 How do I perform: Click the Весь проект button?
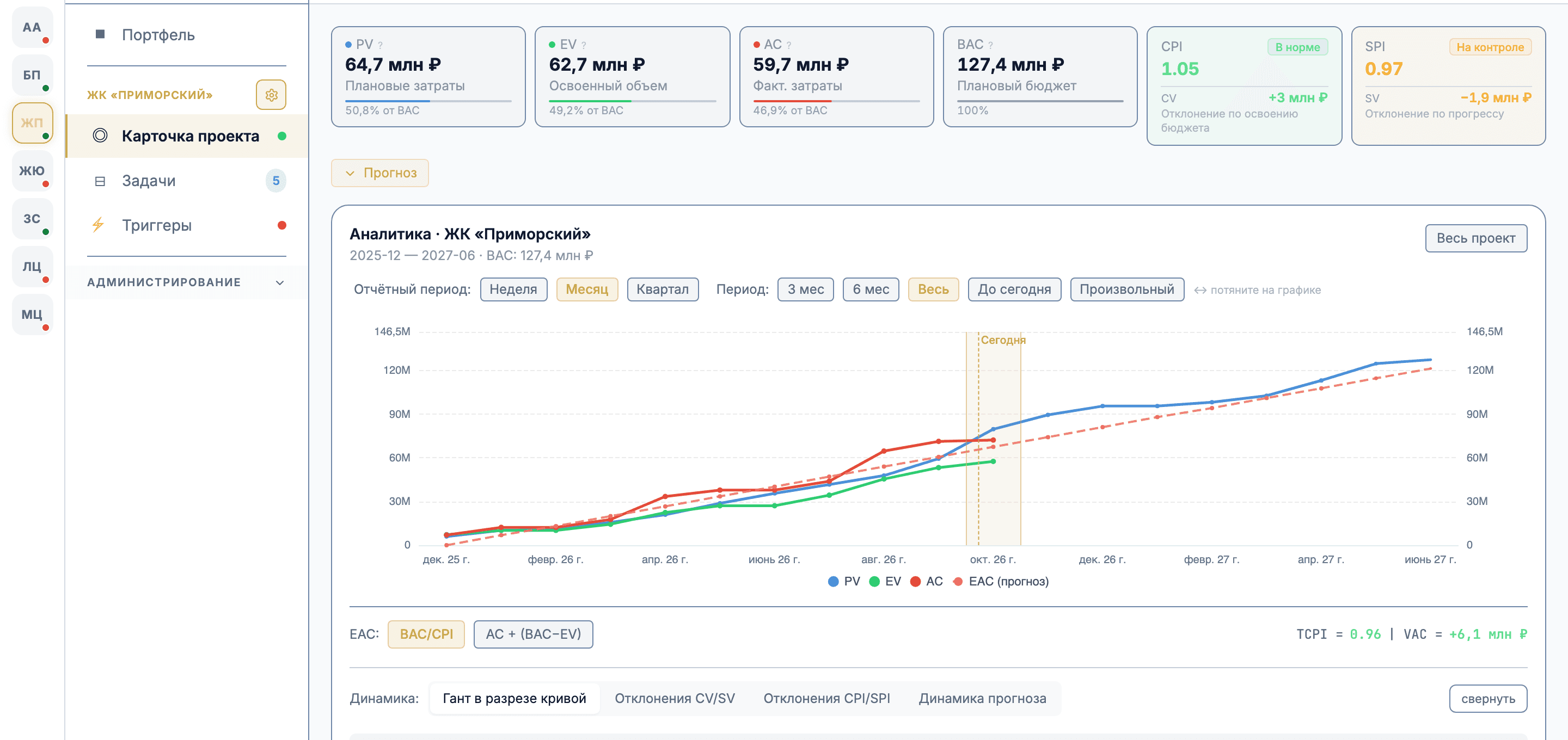pos(1475,238)
